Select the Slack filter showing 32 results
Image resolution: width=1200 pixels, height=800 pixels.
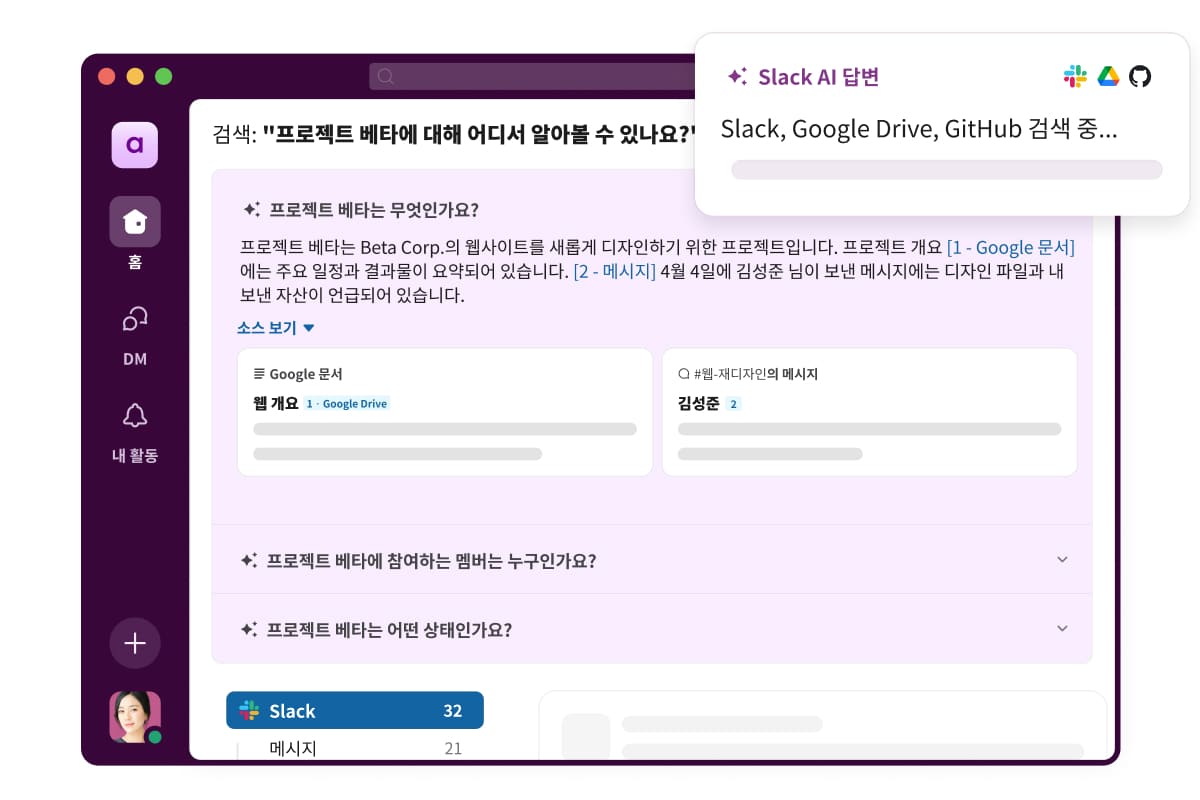coord(355,711)
